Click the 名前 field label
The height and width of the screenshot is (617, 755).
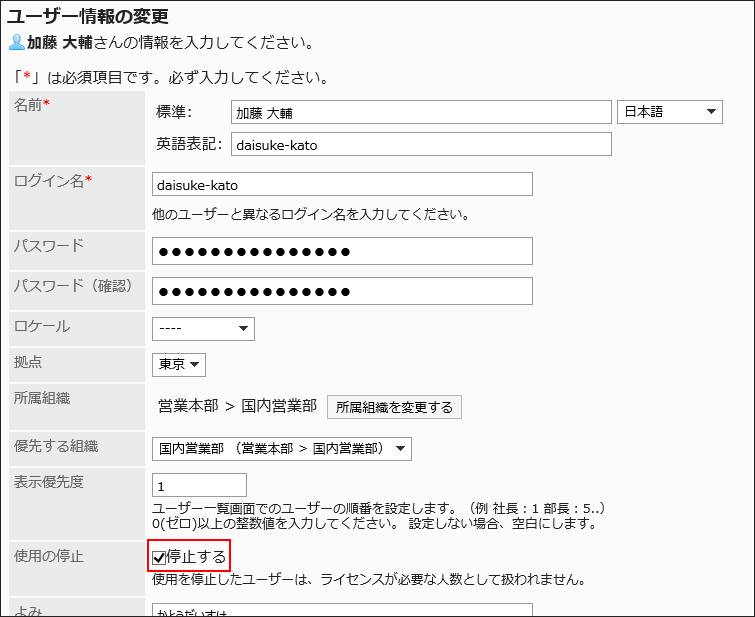tap(28, 105)
